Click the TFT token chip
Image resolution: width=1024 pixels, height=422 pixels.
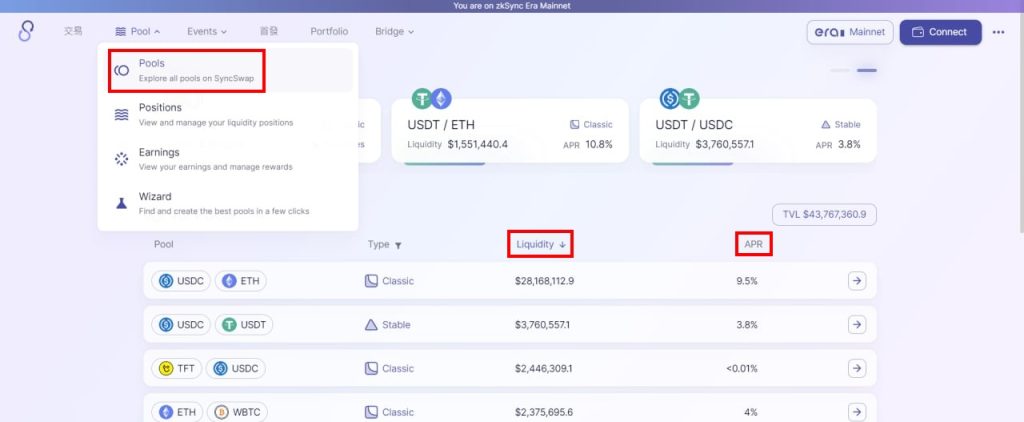pos(176,369)
